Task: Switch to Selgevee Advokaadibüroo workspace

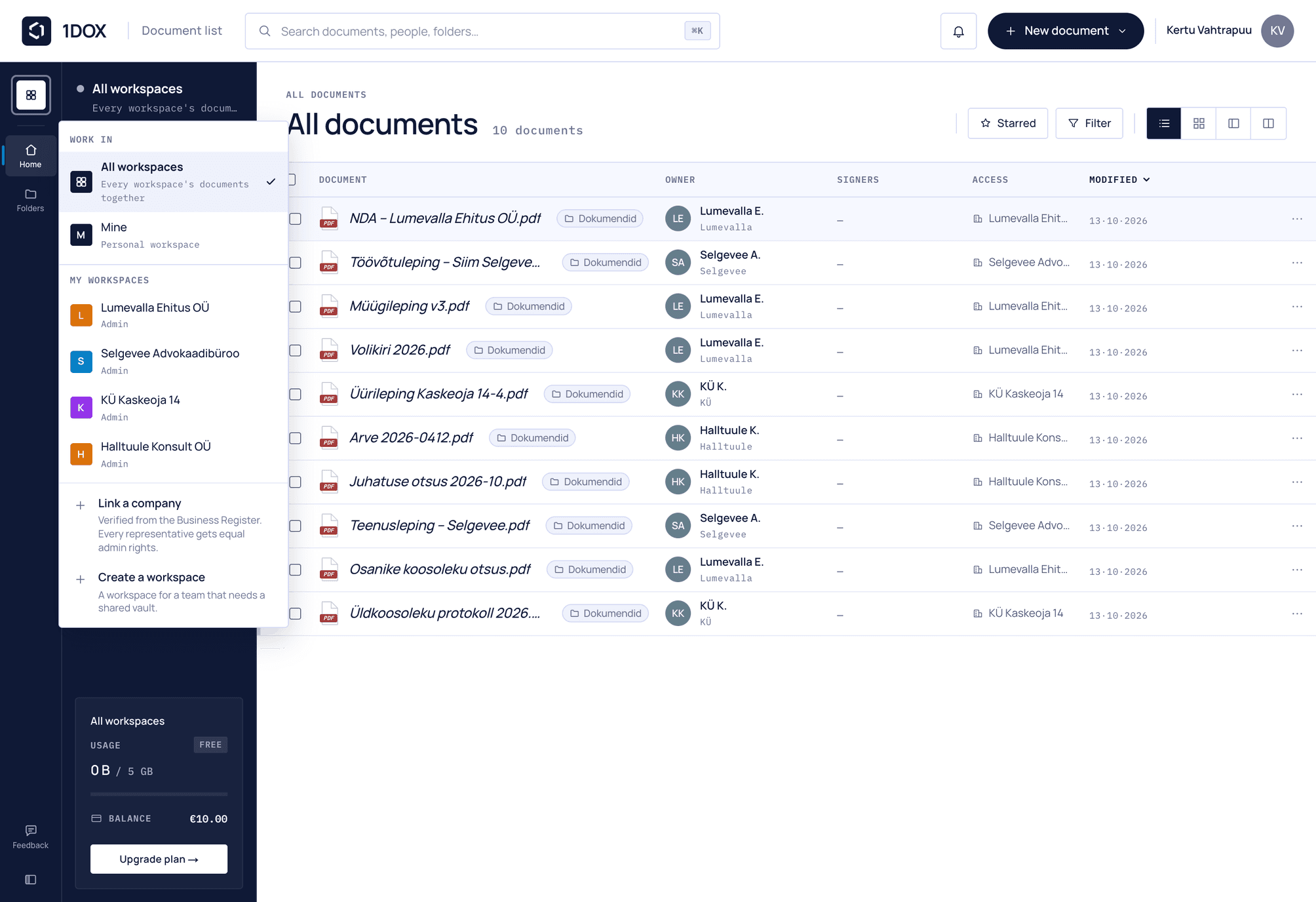Action: coord(173,361)
